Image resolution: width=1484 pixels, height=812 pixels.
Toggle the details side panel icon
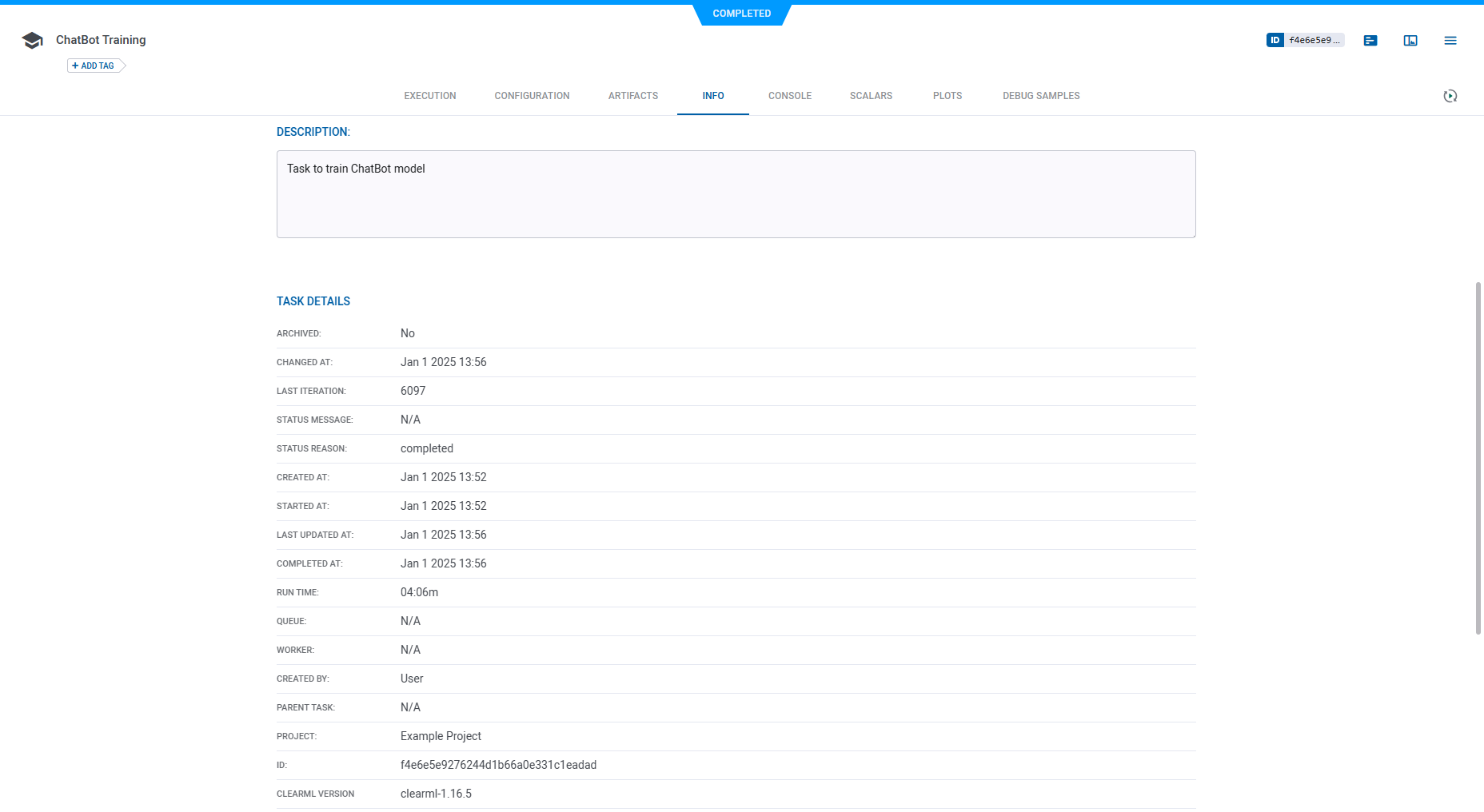pyautogui.click(x=1410, y=40)
